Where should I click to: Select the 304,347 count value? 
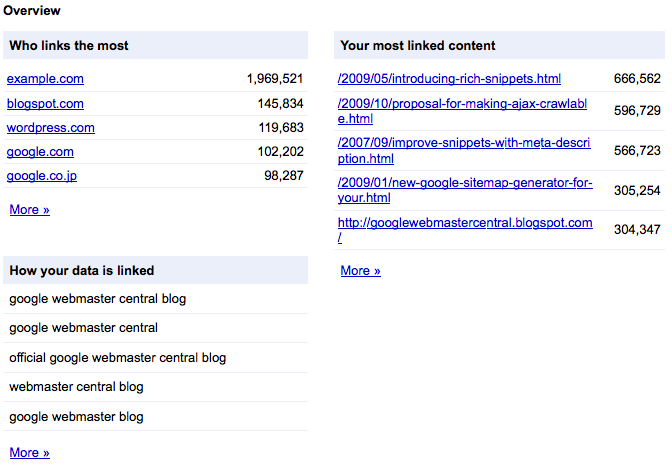[x=637, y=230]
